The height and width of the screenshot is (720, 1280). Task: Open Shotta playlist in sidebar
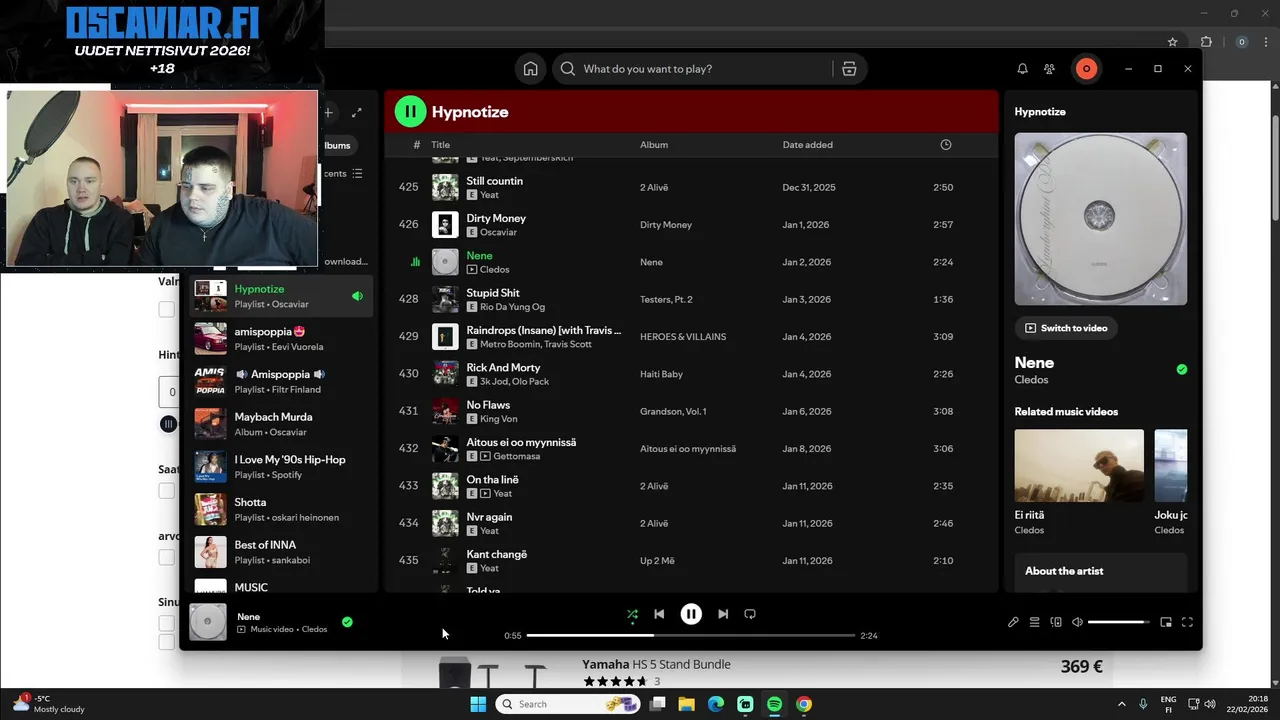(x=280, y=510)
